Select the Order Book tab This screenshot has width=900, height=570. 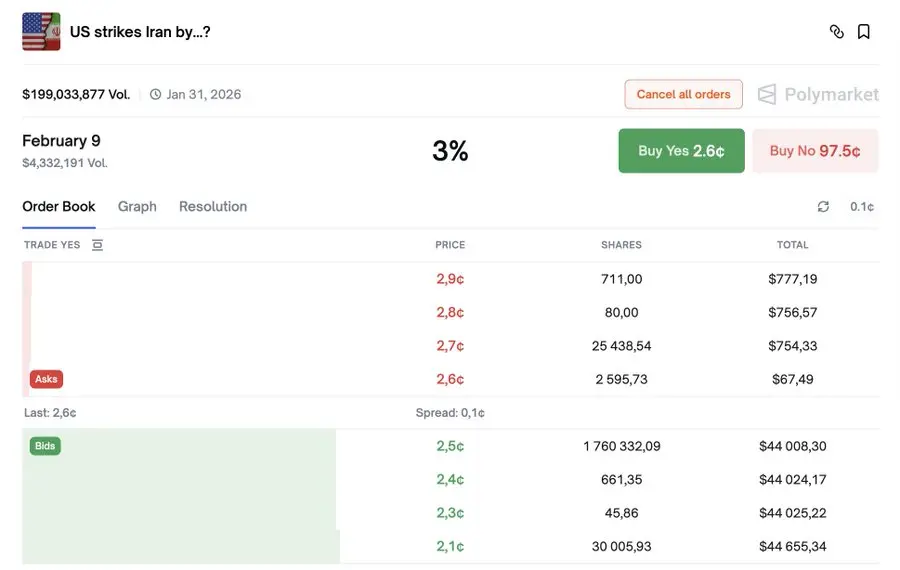coord(59,207)
